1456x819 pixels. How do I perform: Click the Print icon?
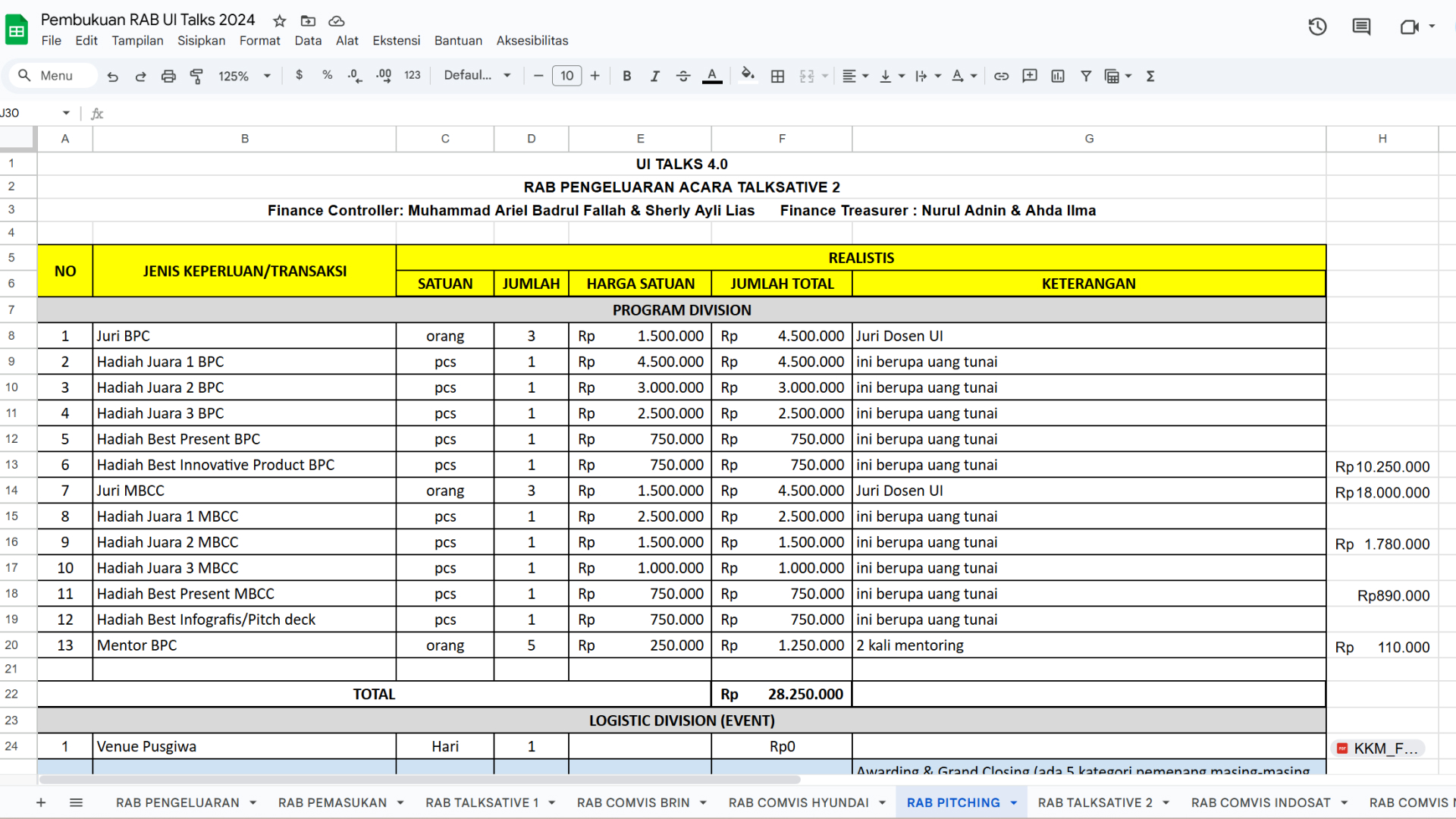168,76
